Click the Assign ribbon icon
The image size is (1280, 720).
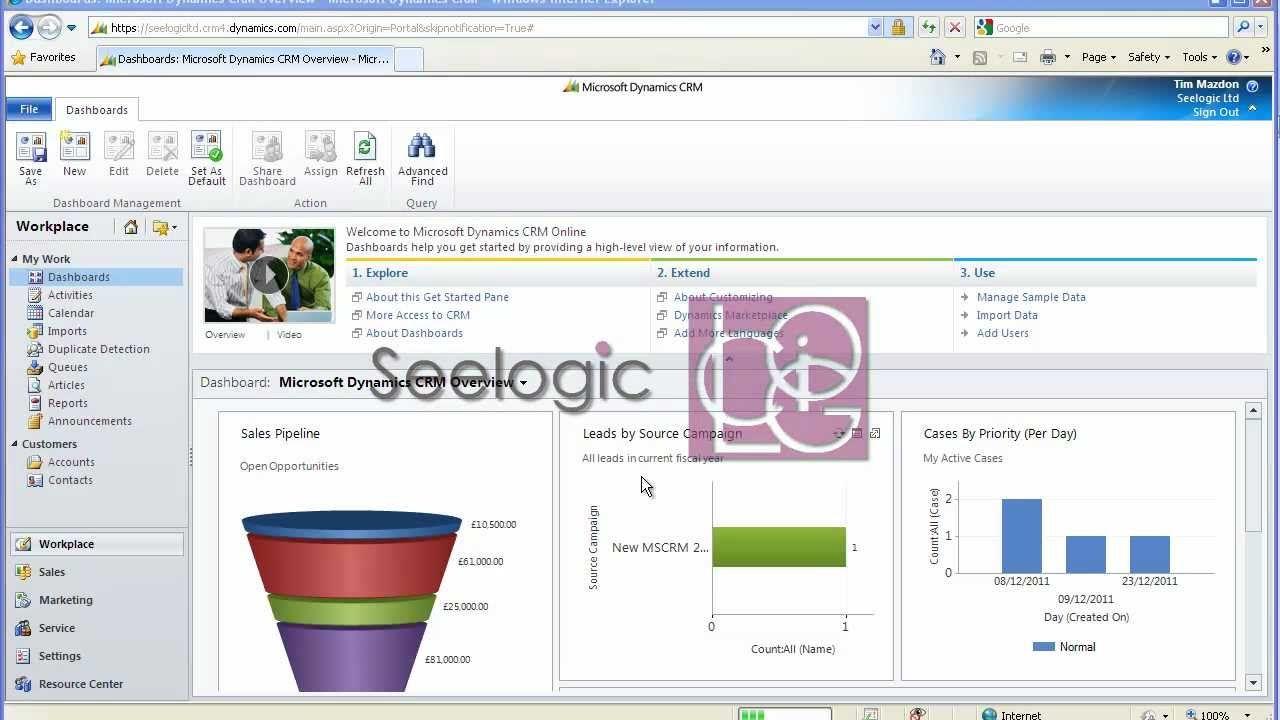tap(321, 155)
